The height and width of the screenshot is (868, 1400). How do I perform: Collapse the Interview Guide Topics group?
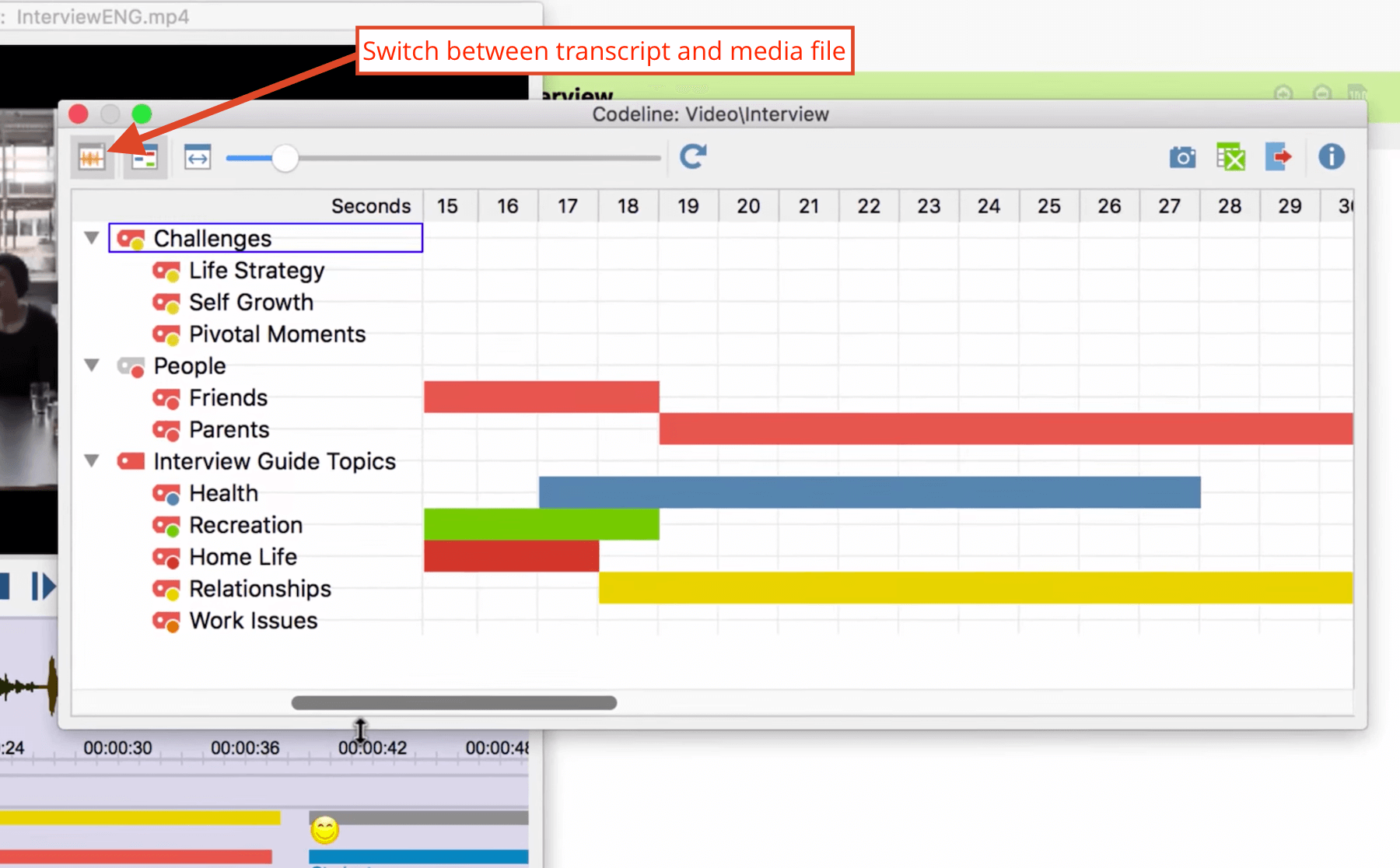(x=92, y=460)
